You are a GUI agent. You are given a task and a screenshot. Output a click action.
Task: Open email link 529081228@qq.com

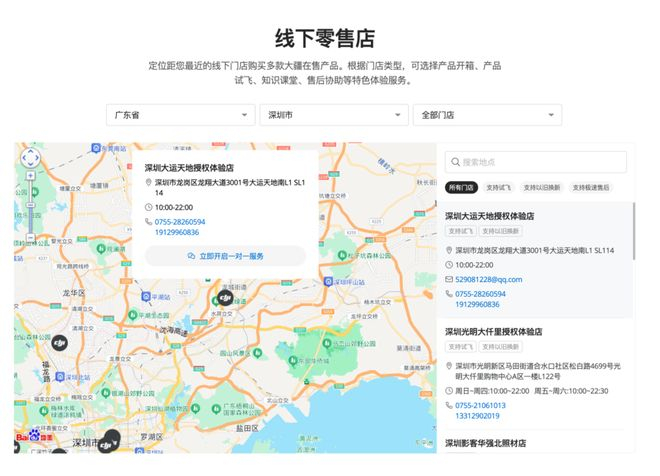pyautogui.click(x=488, y=279)
